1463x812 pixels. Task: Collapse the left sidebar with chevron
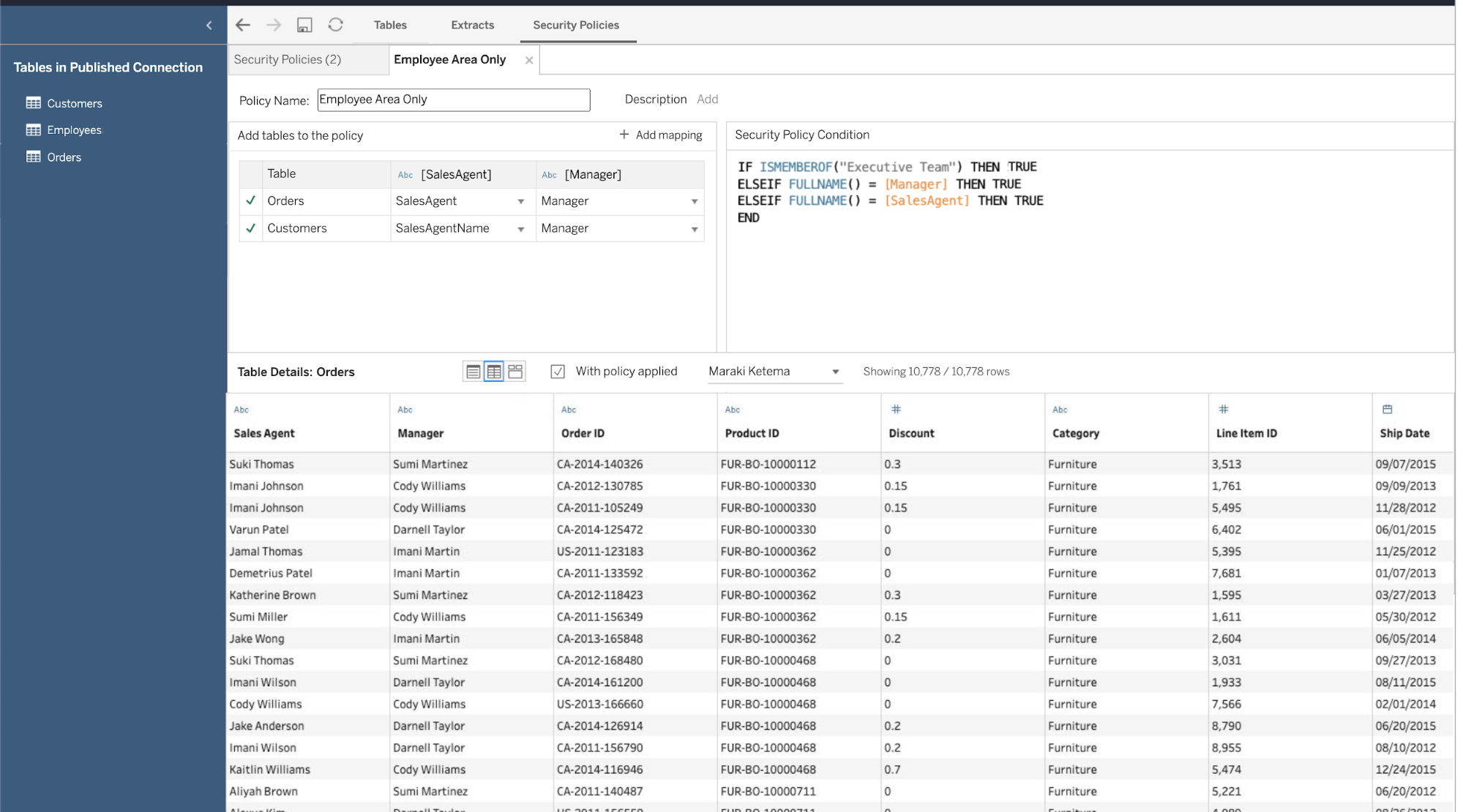click(x=209, y=26)
